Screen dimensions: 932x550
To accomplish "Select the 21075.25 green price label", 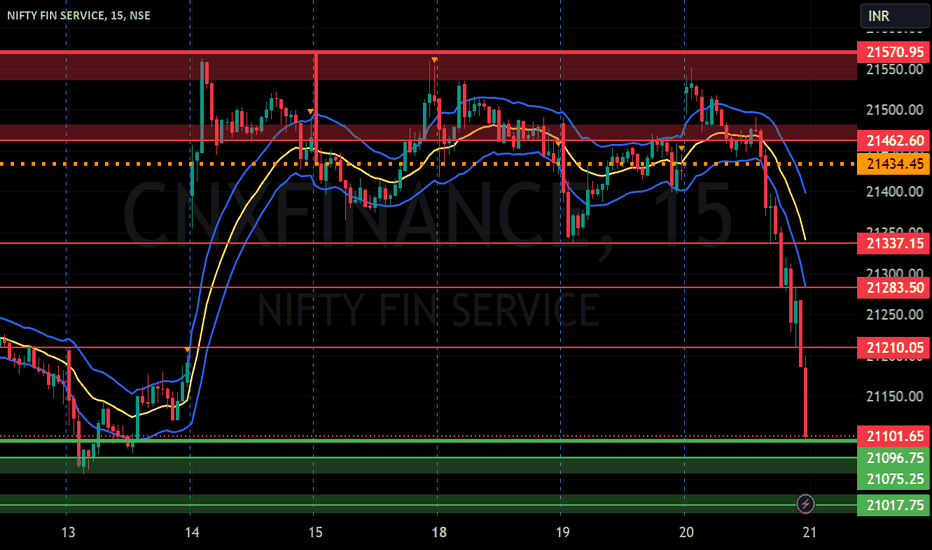I will point(893,479).
